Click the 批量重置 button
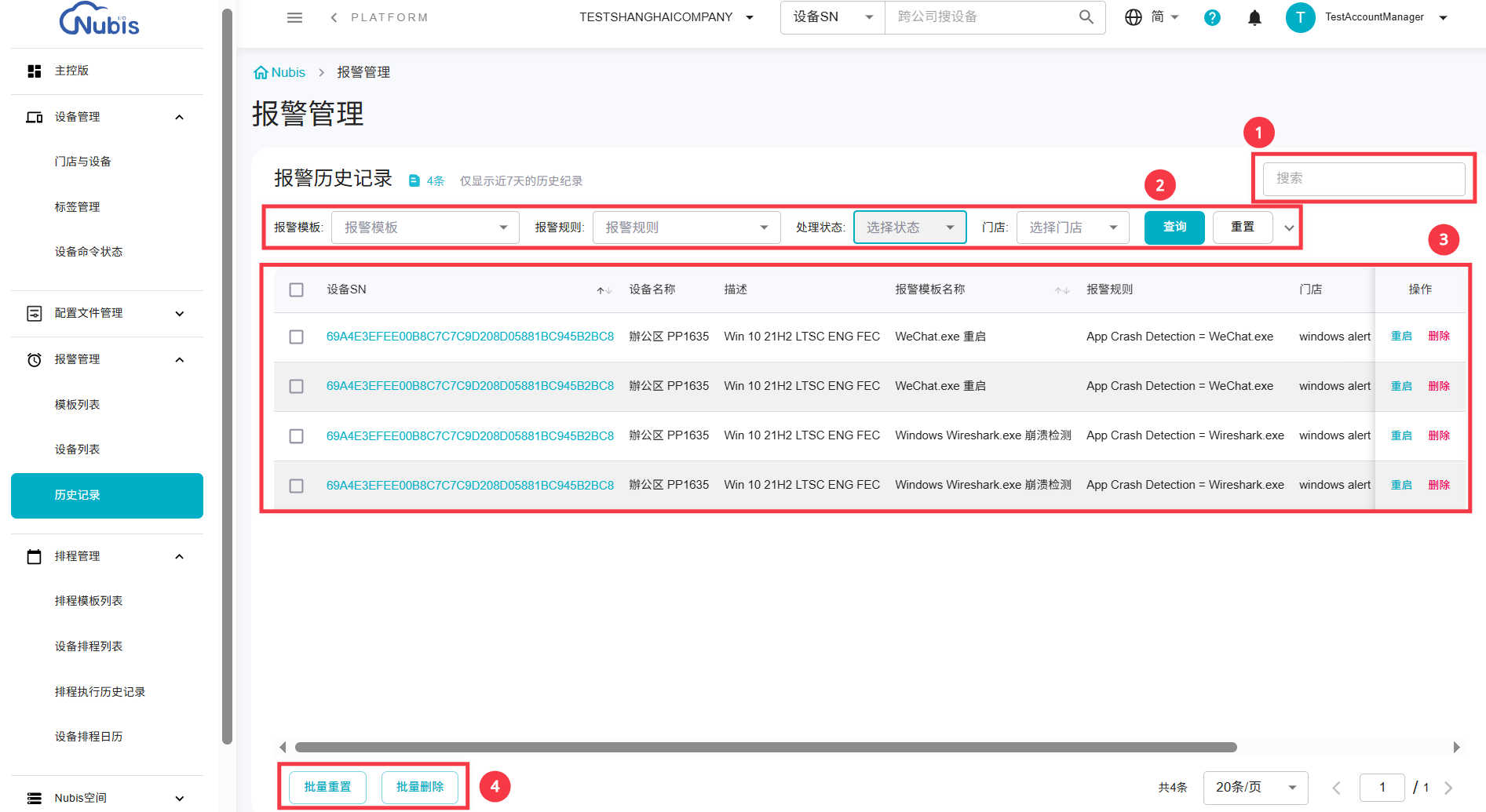This screenshot has height=812, width=1486. 327,787
